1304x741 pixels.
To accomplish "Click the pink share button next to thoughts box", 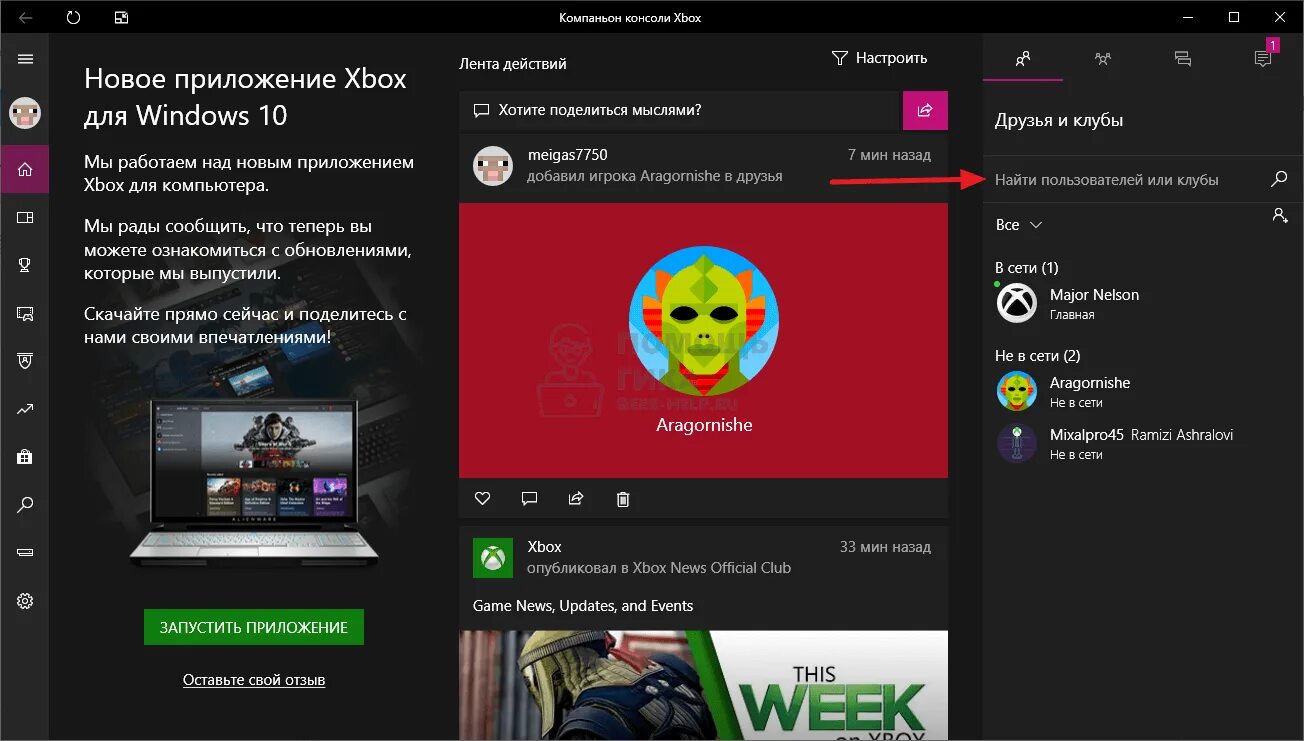I will 925,110.
